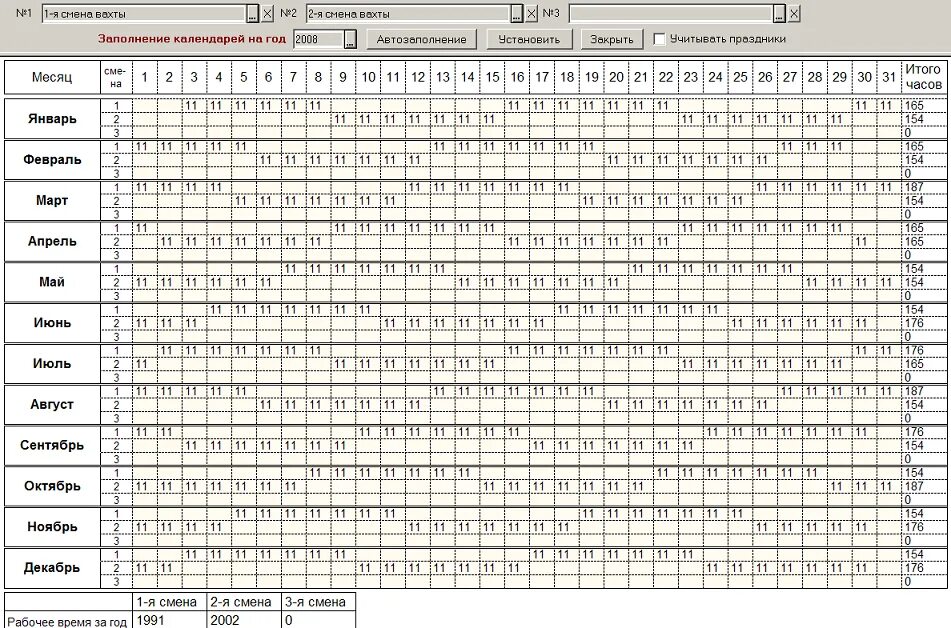This screenshot has width=951, height=628.
Task: Click the Установить button
Action: pyautogui.click(x=529, y=39)
